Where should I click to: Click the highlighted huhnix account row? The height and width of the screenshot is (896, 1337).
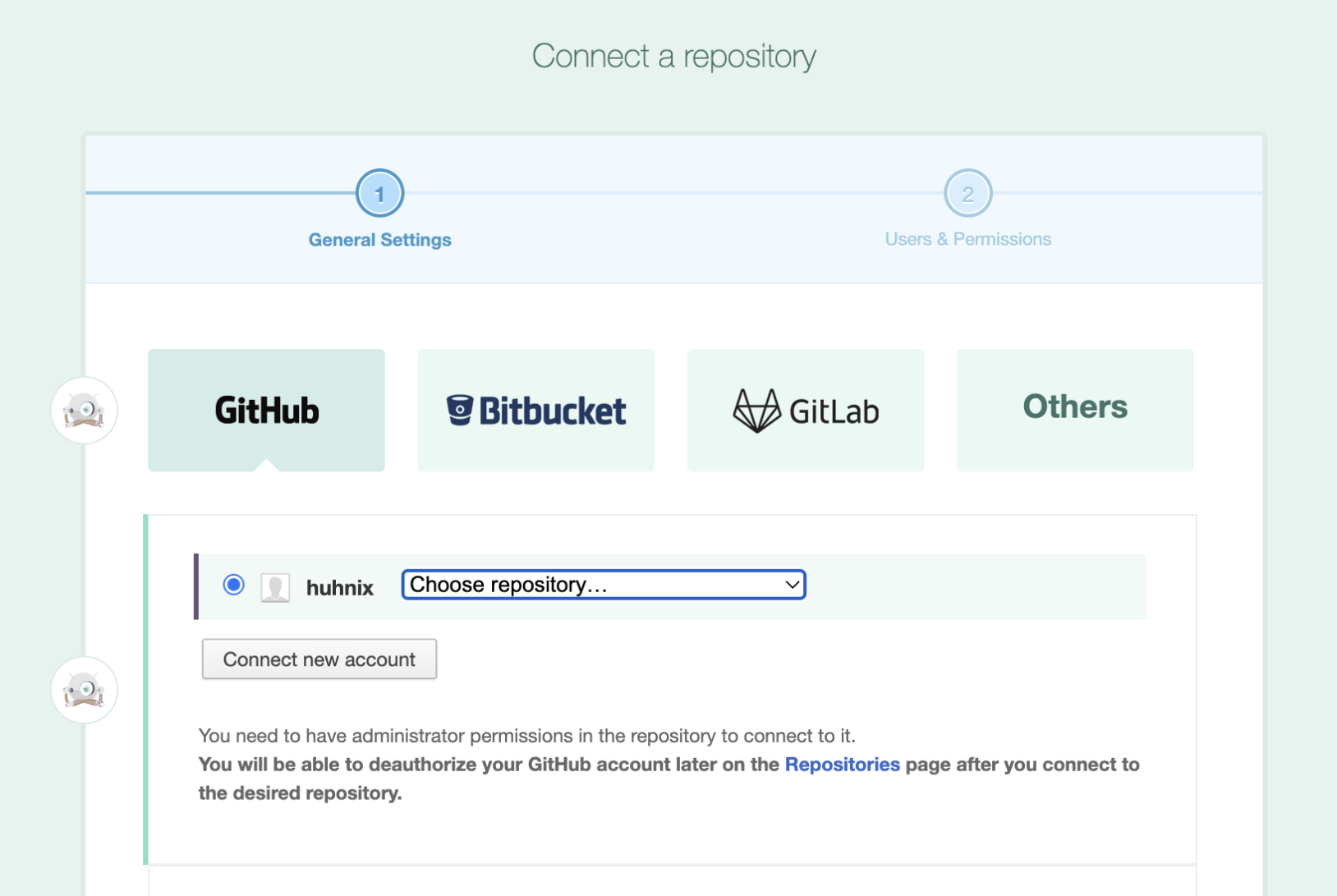coord(944,586)
